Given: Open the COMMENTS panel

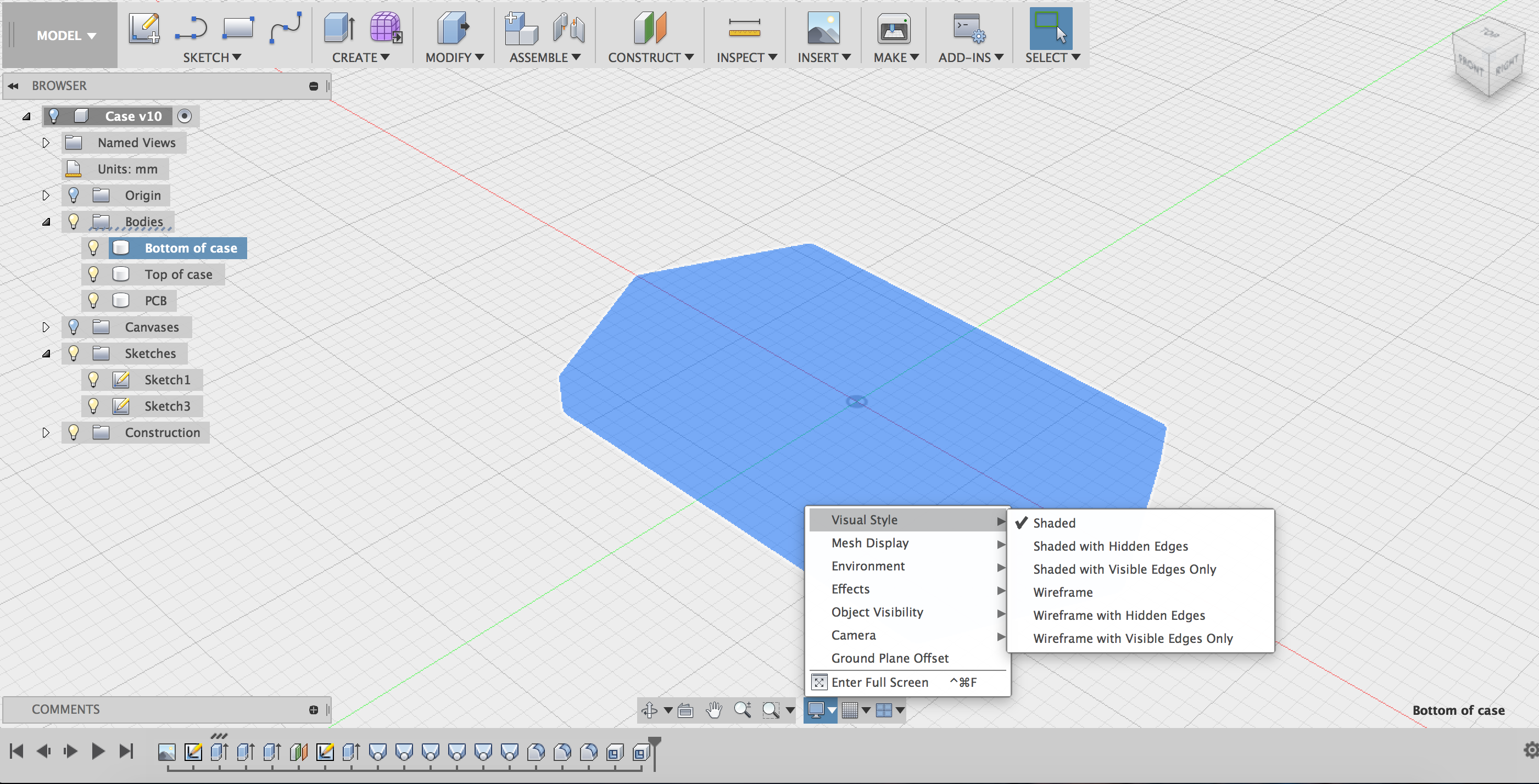Looking at the screenshot, I should pos(66,709).
